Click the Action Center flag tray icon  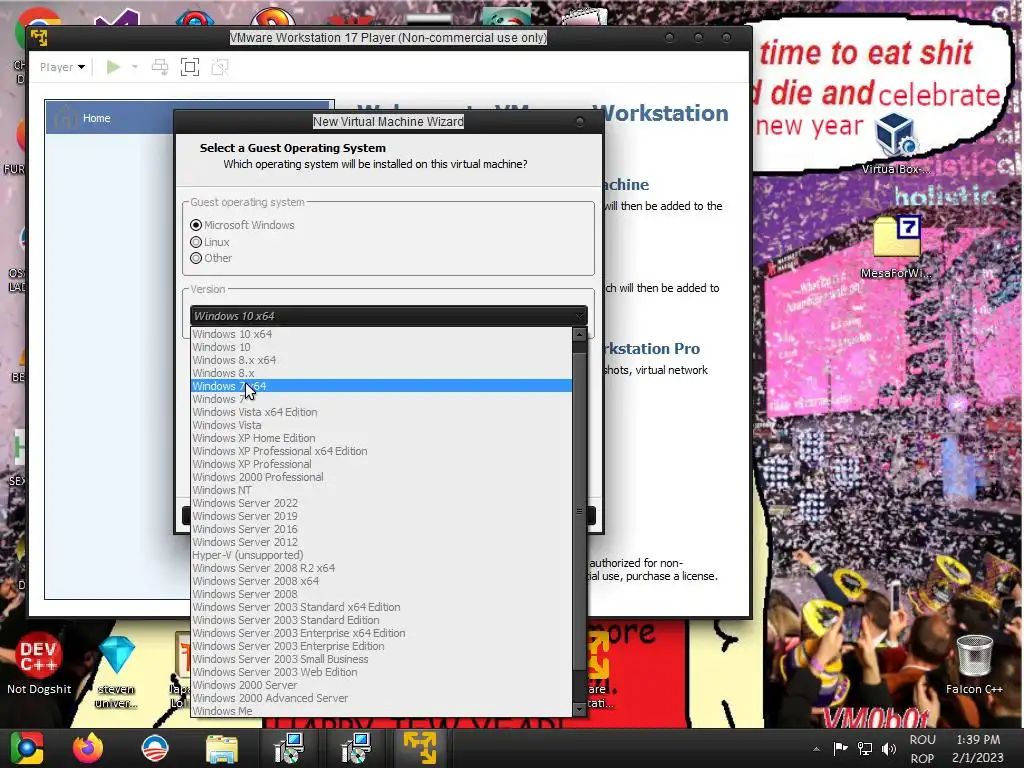point(840,748)
